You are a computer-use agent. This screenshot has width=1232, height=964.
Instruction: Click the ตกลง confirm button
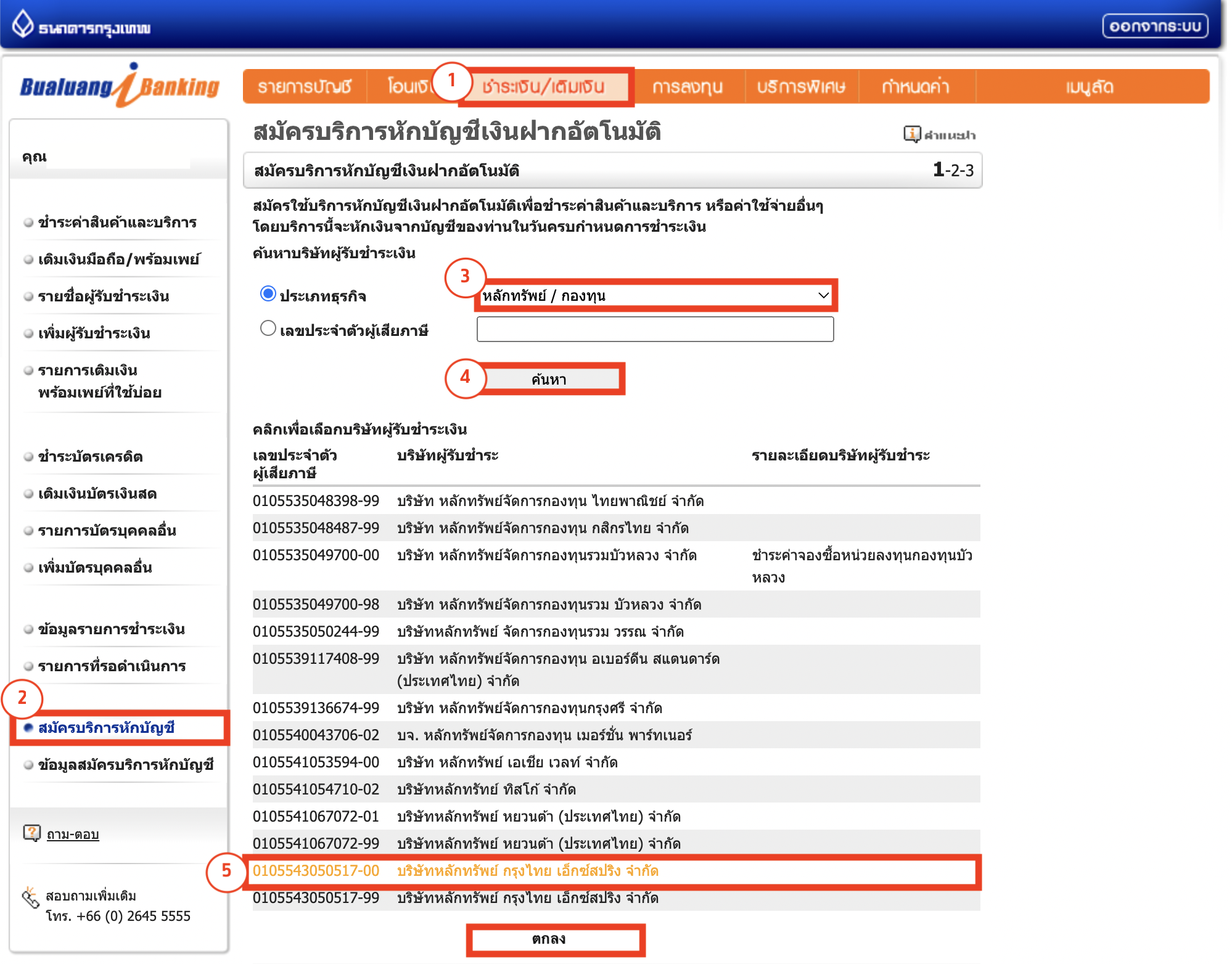[556, 939]
